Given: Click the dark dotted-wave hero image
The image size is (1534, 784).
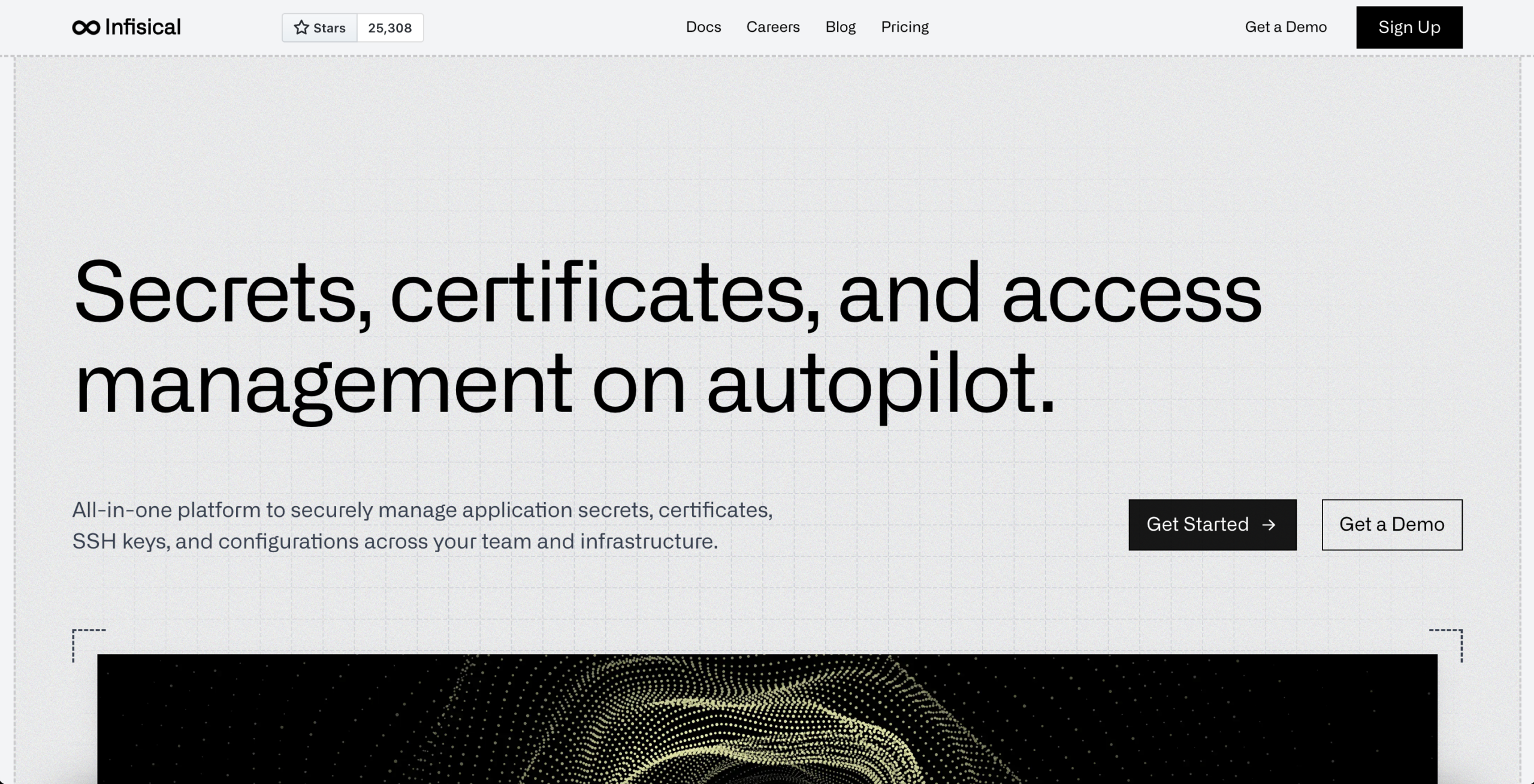Looking at the screenshot, I should tap(767, 719).
